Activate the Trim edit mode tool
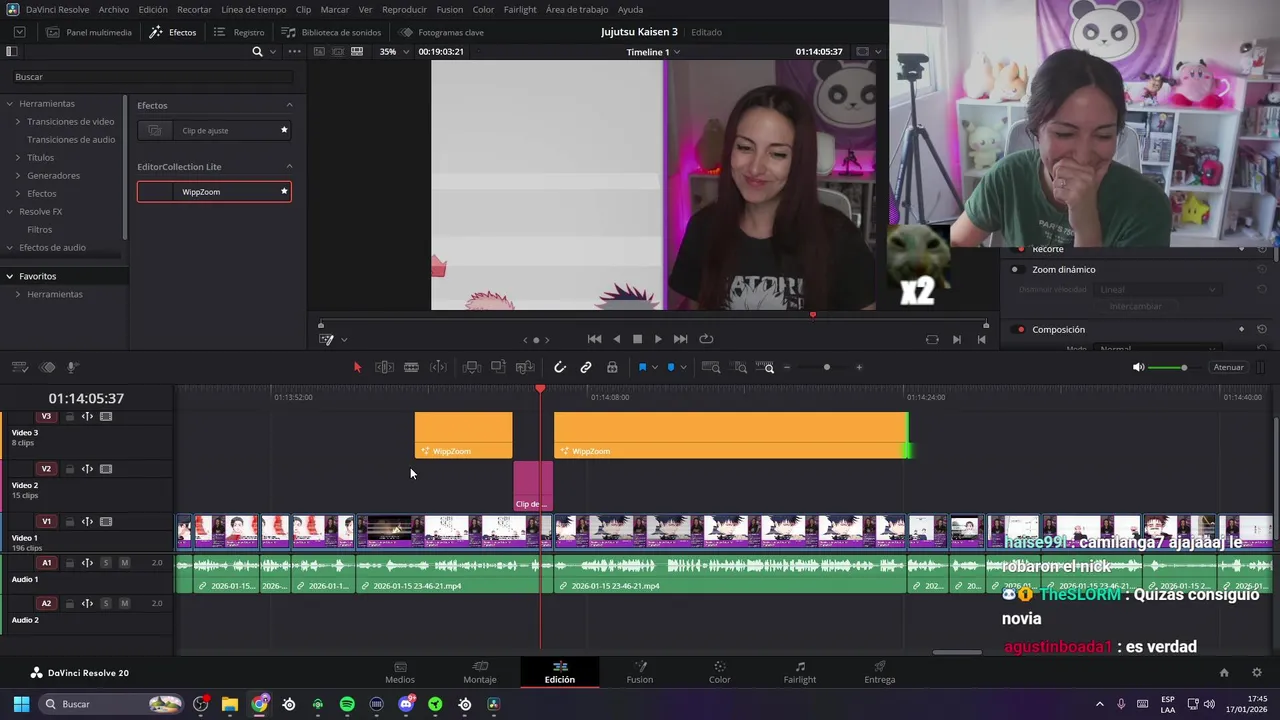Viewport: 1280px width, 720px height. [x=384, y=367]
